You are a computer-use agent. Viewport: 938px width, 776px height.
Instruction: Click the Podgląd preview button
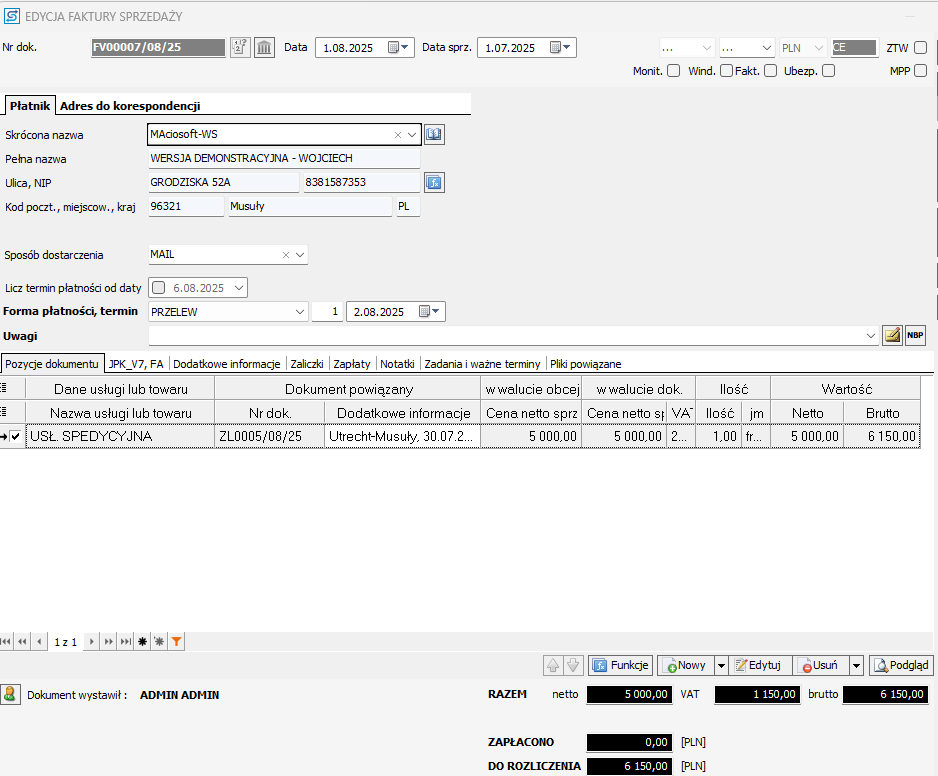pyautogui.click(x=901, y=665)
